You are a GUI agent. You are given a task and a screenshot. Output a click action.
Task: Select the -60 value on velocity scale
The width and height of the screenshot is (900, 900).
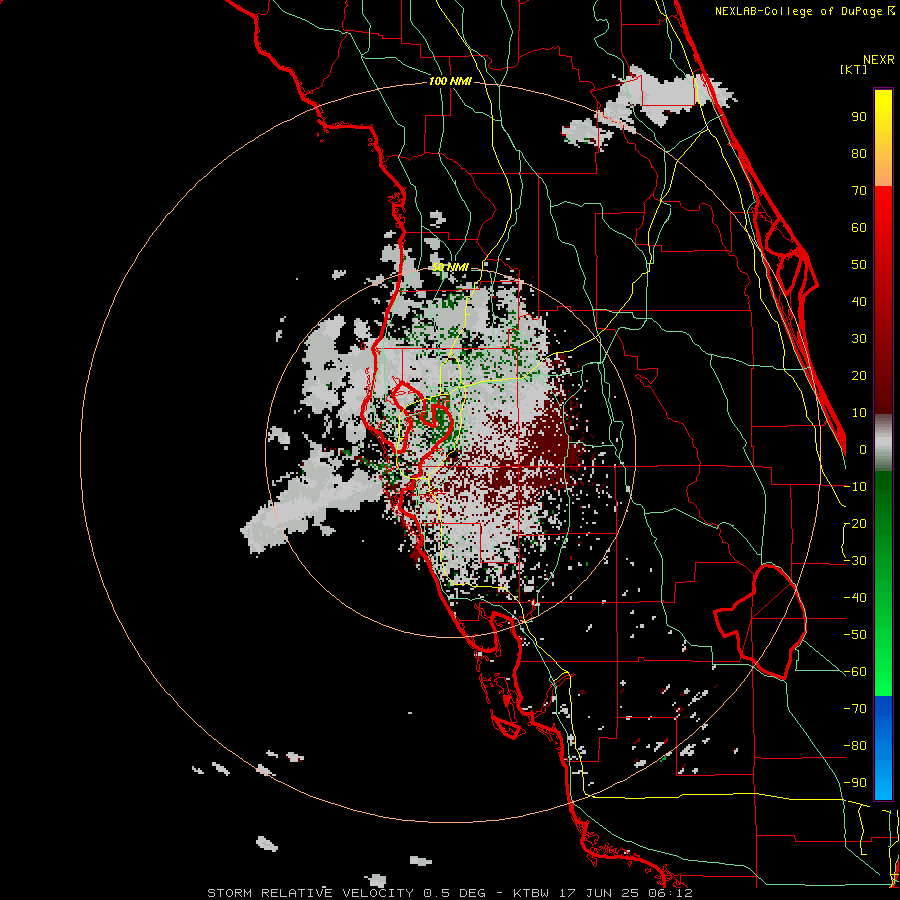[855, 672]
